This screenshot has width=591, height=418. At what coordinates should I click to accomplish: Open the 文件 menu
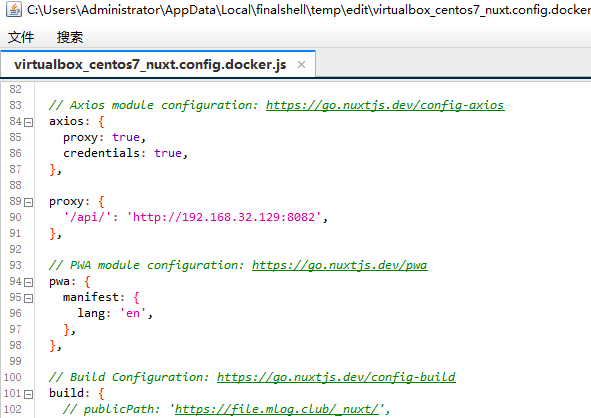tap(21, 37)
